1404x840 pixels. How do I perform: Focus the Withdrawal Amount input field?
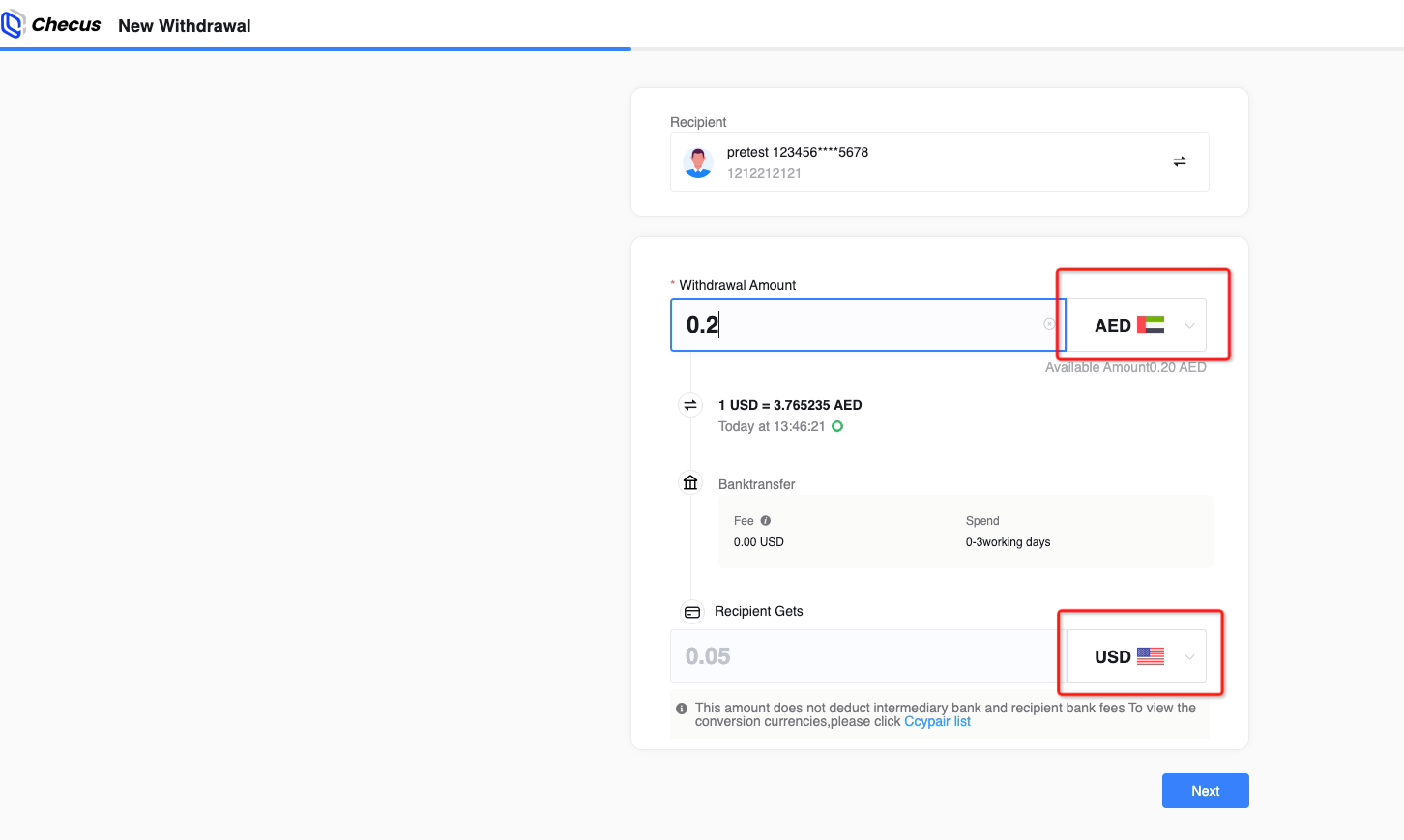coord(861,325)
